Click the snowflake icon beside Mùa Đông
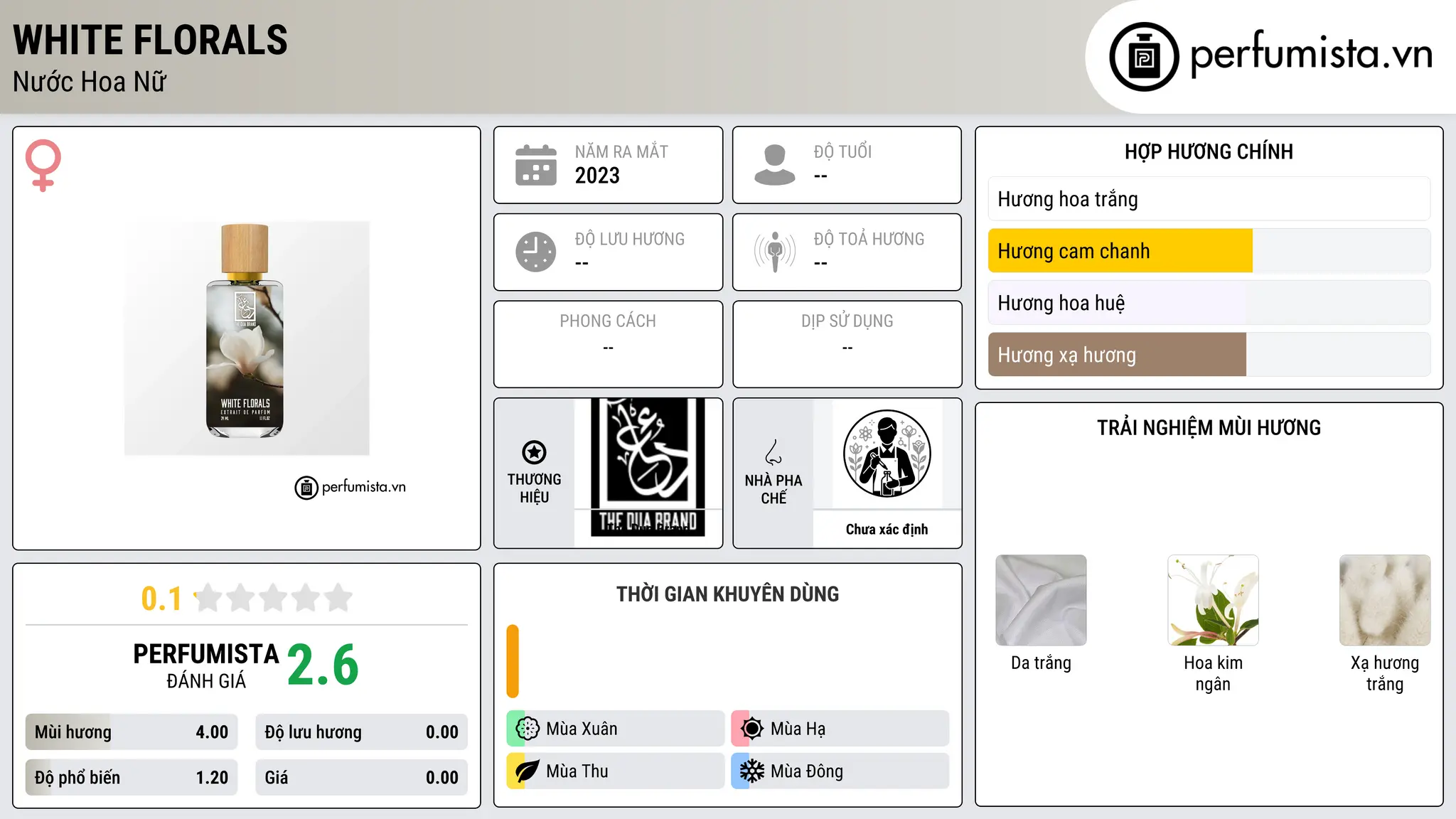Image resolution: width=1456 pixels, height=819 pixels. [x=752, y=771]
